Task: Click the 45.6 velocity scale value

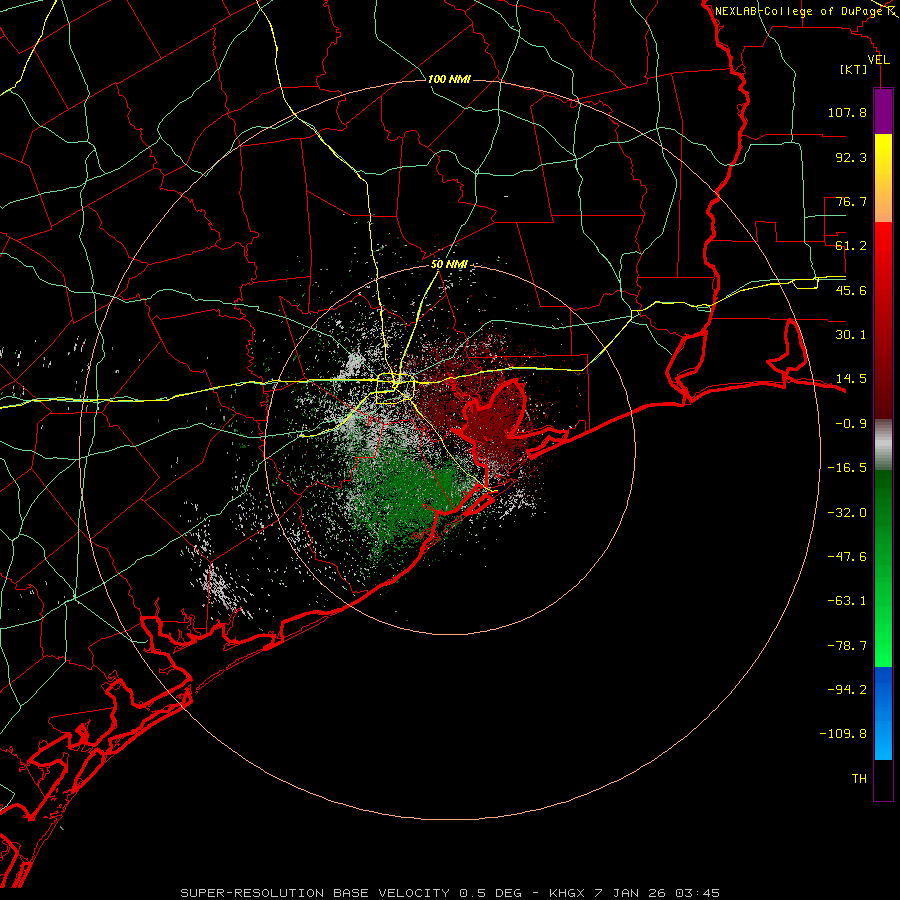Action: click(x=851, y=290)
